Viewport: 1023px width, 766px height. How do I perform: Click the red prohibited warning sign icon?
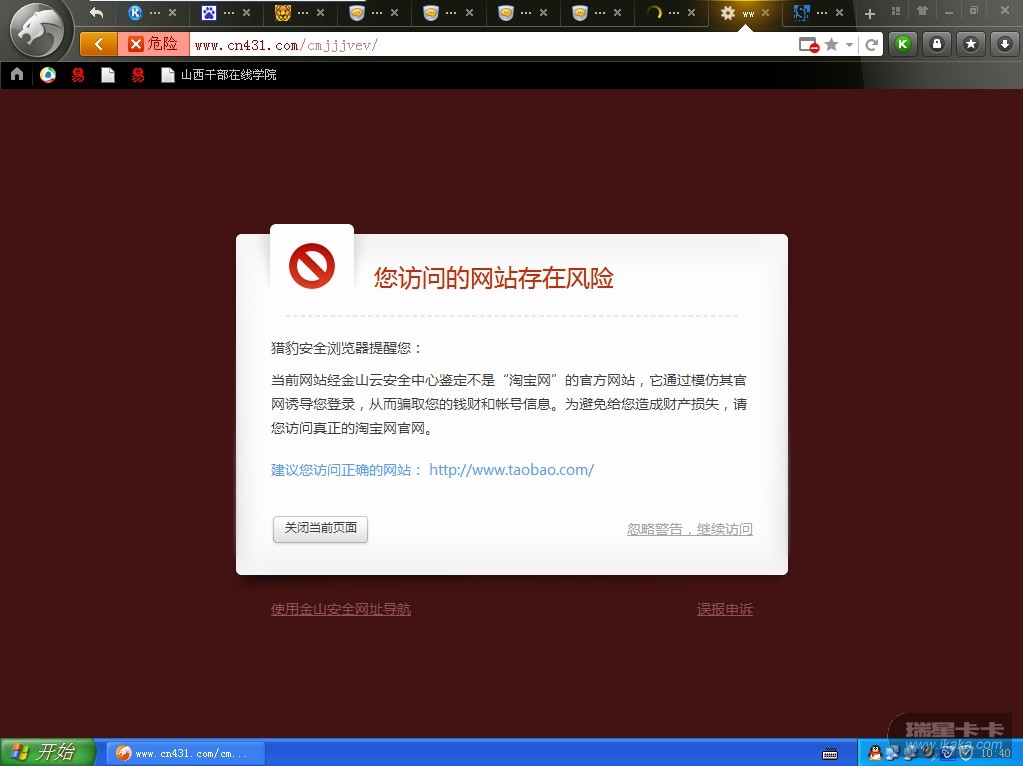pyautogui.click(x=312, y=266)
